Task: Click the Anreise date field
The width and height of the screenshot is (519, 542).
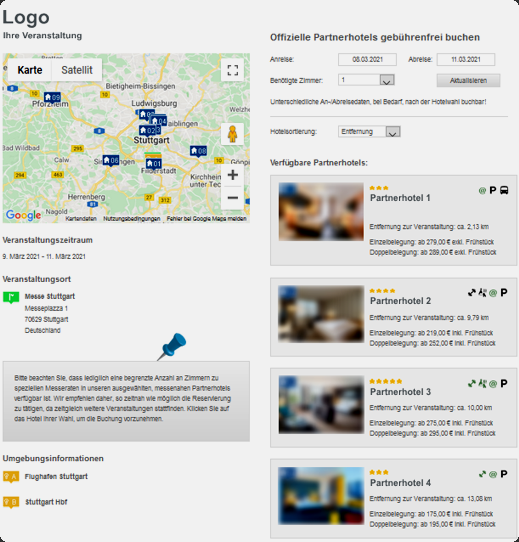Action: (x=367, y=59)
